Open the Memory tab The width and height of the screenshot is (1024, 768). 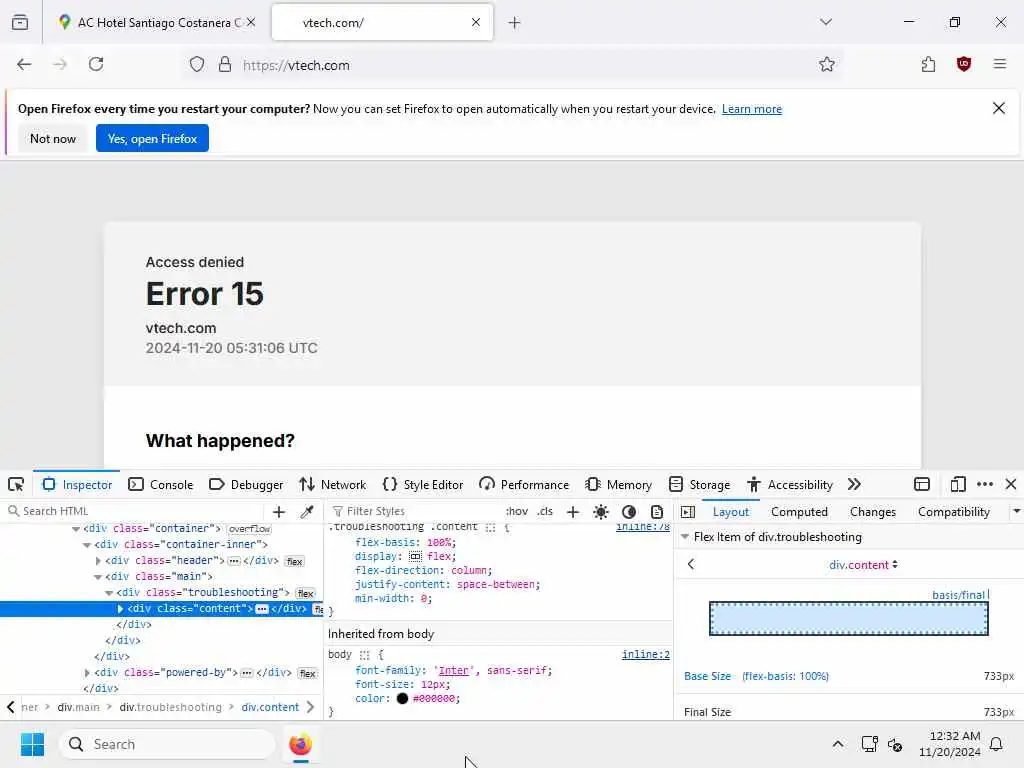618,485
